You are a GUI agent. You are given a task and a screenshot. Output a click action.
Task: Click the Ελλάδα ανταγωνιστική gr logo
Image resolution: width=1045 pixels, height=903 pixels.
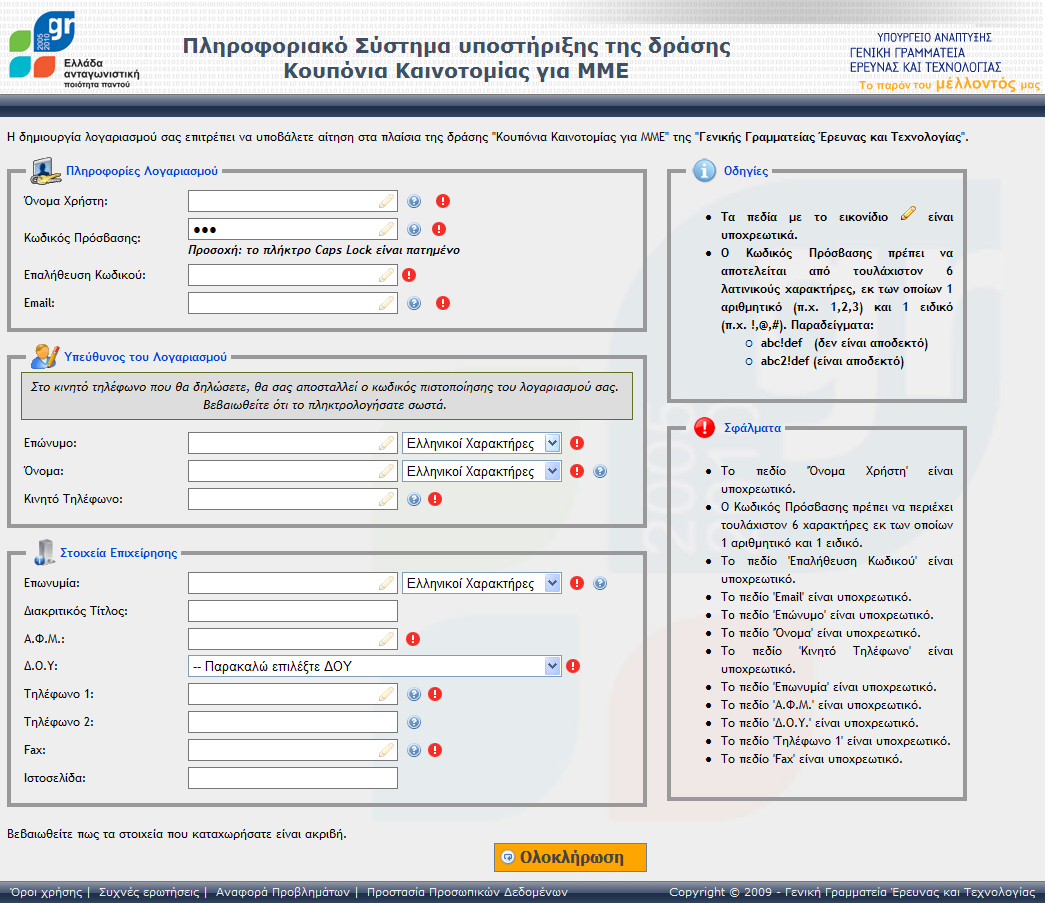(x=74, y=50)
